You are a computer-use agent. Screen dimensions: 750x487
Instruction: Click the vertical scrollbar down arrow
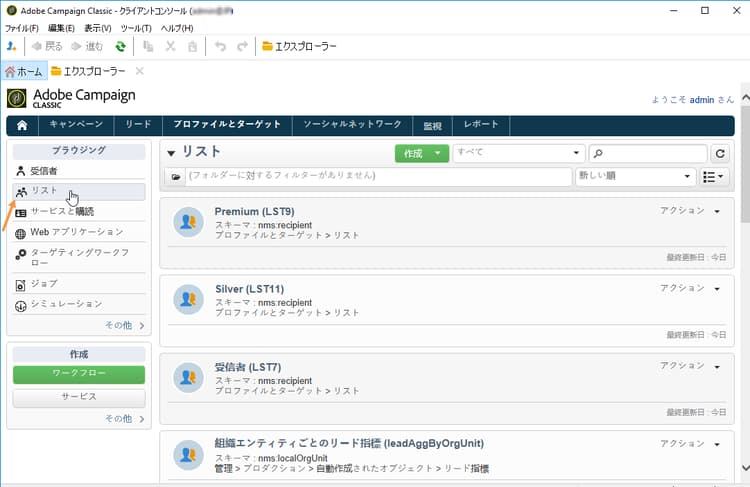(x=745, y=468)
